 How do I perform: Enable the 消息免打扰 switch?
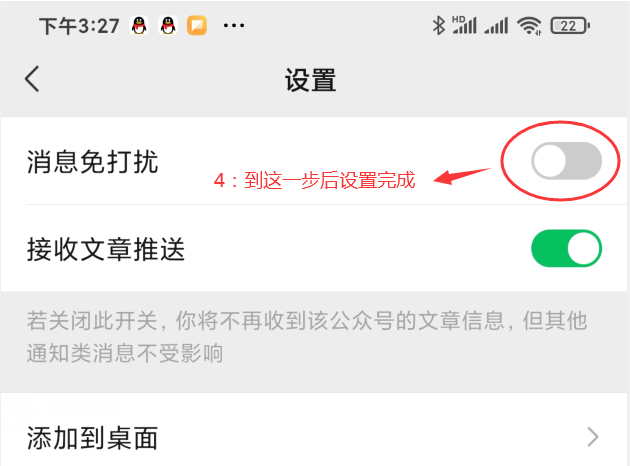(x=567, y=161)
